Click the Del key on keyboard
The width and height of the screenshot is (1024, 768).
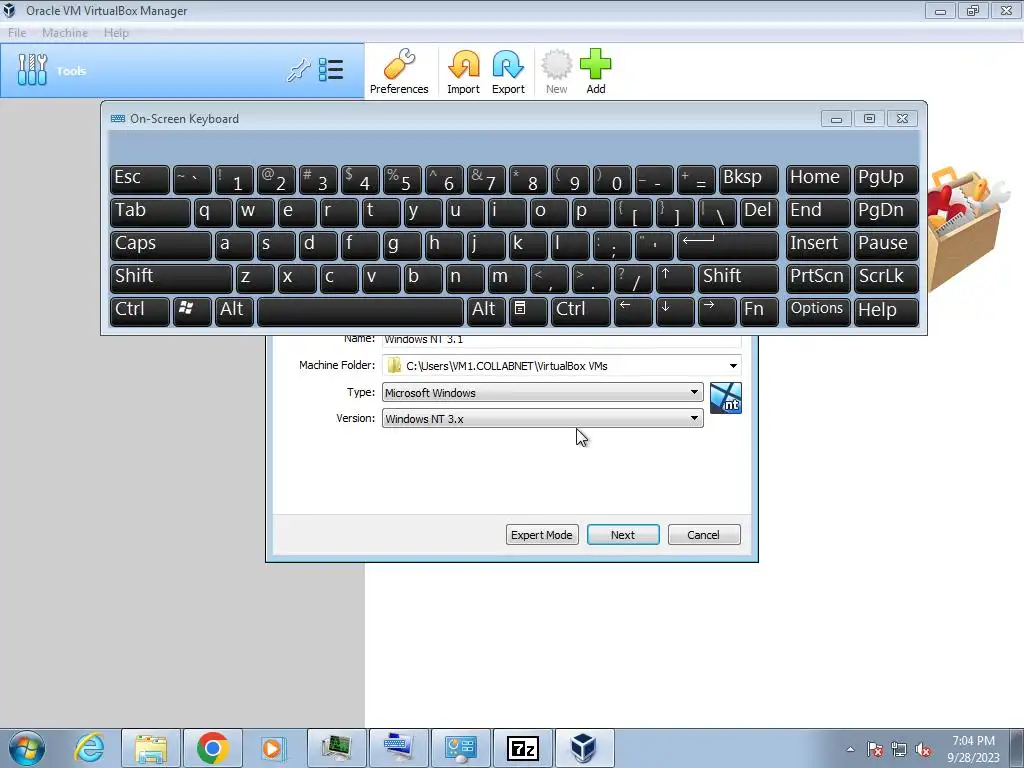(760, 212)
